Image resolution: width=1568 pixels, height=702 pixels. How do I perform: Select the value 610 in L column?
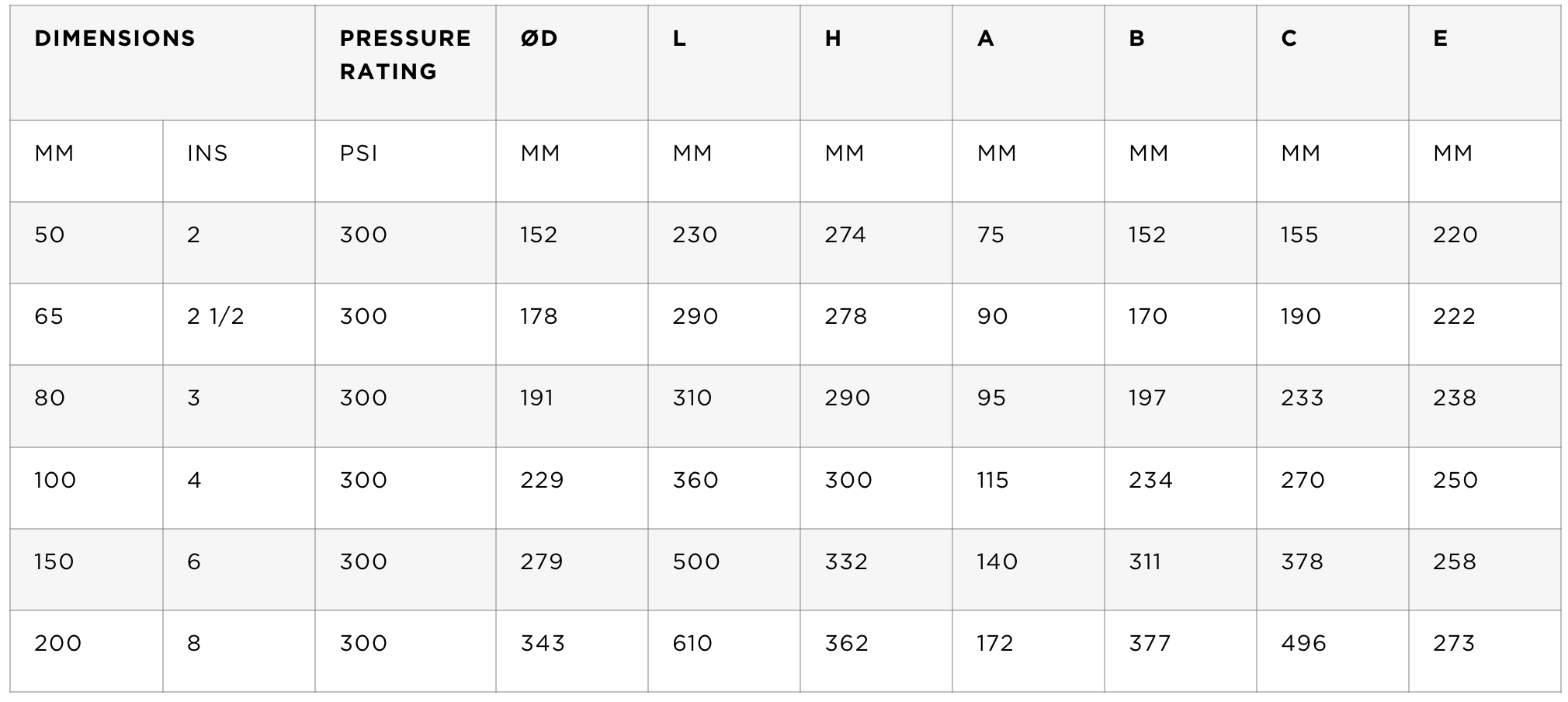click(x=723, y=651)
